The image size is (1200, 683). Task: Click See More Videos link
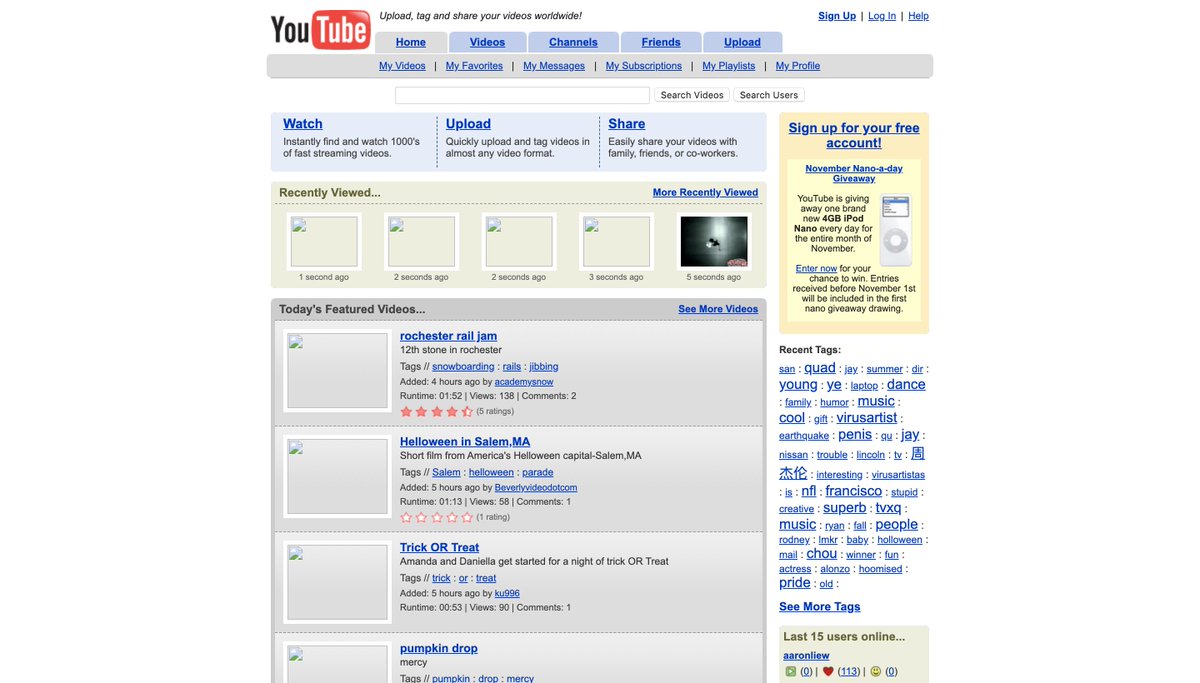pos(718,309)
